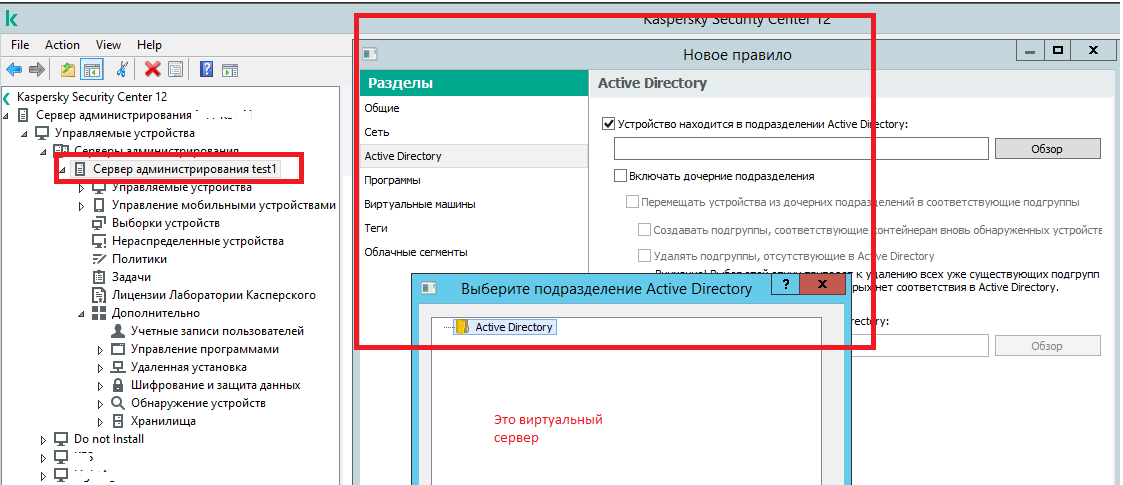Collapse the Дополнительно node
The image size is (1123, 485).
click(82, 313)
